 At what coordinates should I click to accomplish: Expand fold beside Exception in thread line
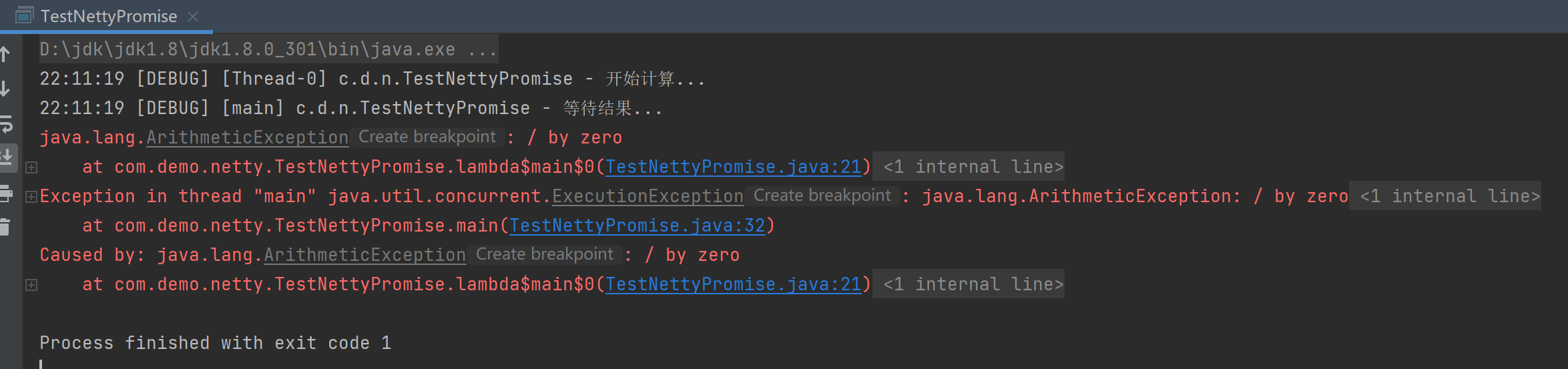31,197
